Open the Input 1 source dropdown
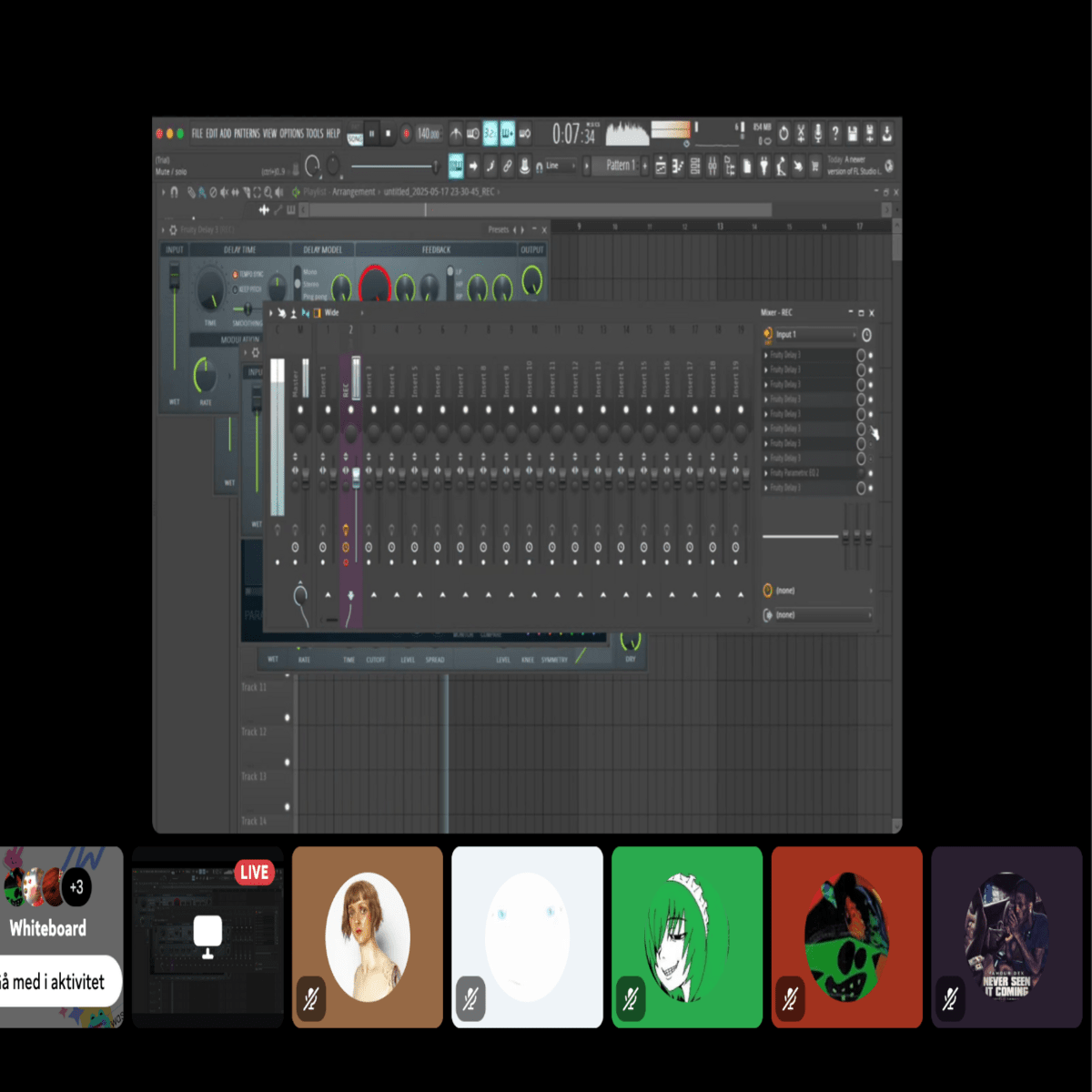Screen dimensions: 1092x1092 814,335
